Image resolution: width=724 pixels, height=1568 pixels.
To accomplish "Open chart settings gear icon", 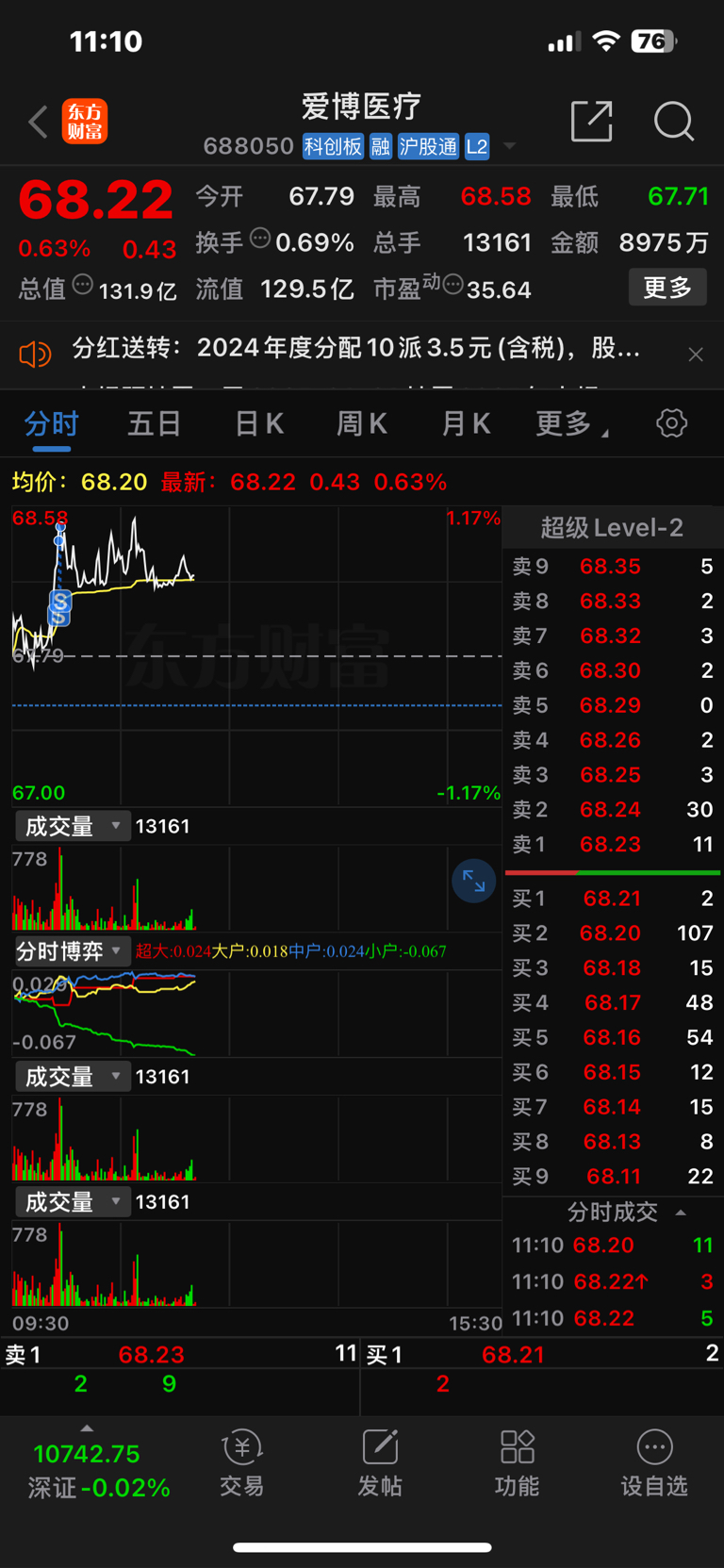I will 671,423.
